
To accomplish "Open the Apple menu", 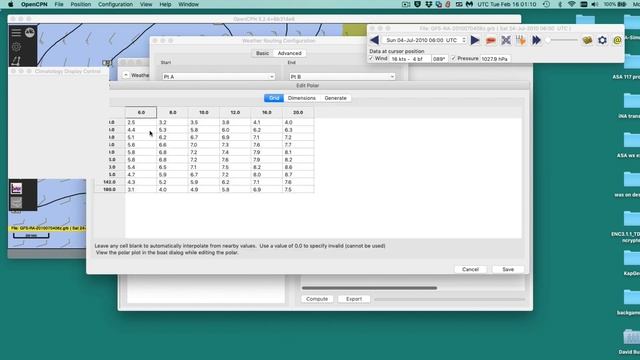I will click(11, 4).
